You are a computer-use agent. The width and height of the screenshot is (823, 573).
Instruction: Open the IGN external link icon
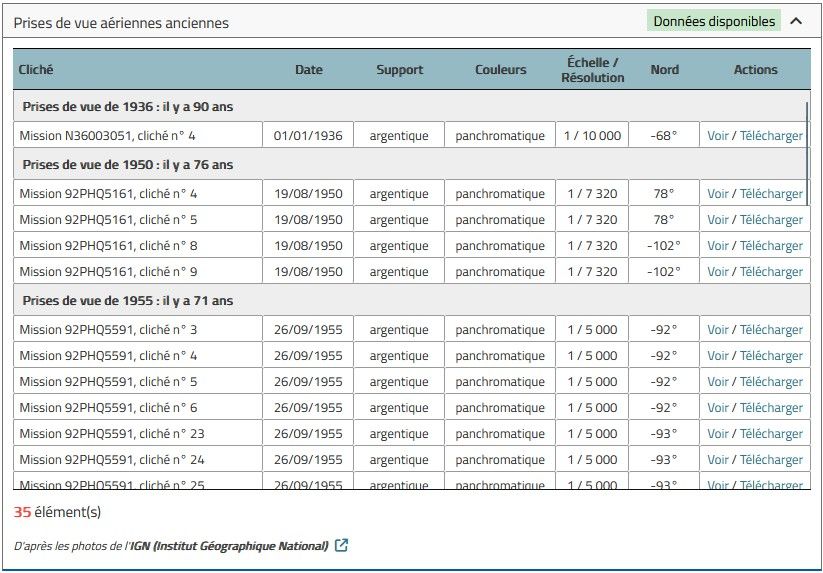[341, 545]
